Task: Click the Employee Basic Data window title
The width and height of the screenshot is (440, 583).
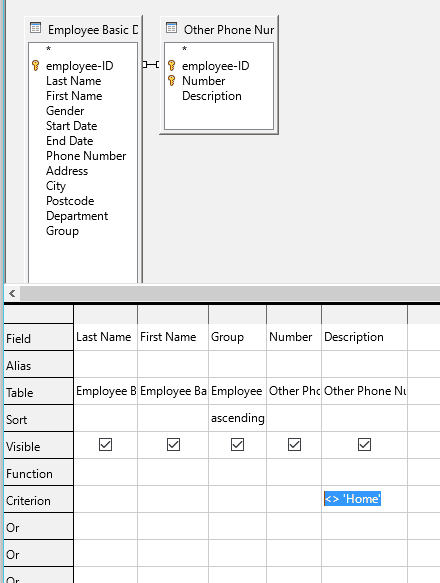Action: click(x=93, y=29)
